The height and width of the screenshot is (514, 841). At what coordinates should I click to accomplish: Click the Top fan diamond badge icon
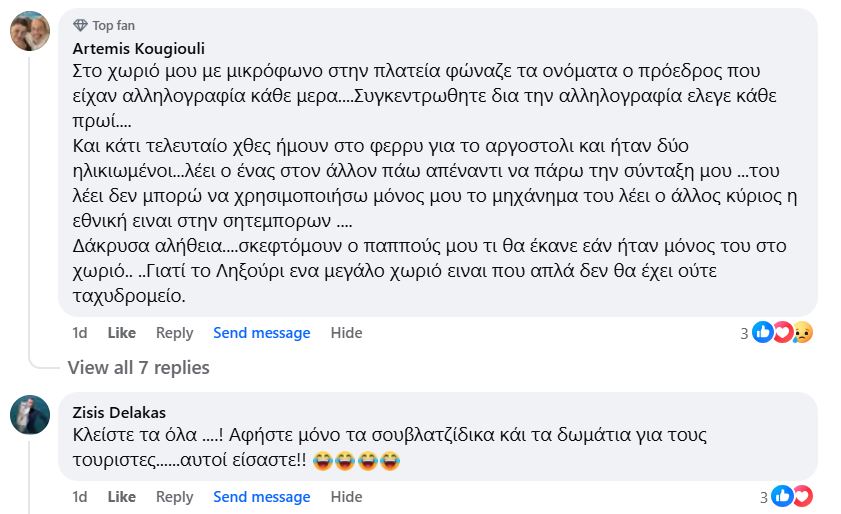tap(81, 25)
